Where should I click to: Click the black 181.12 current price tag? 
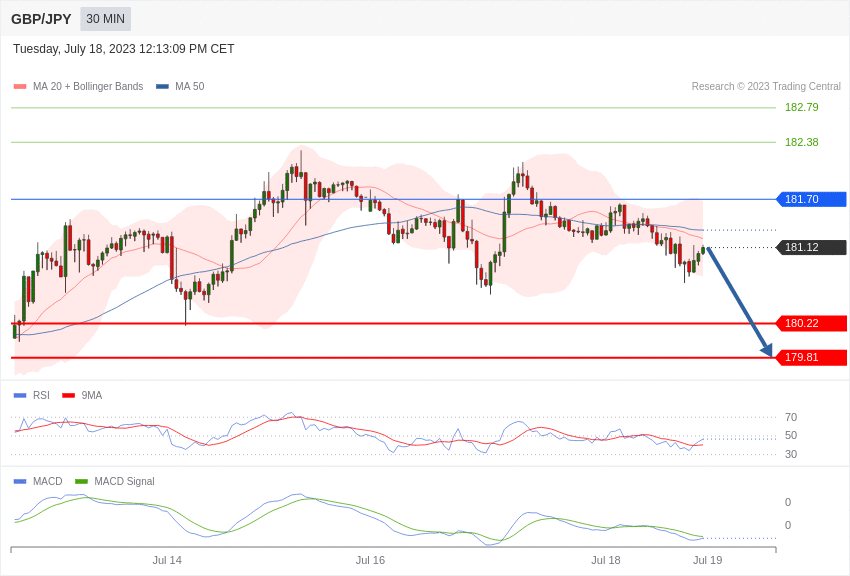pyautogui.click(x=812, y=248)
